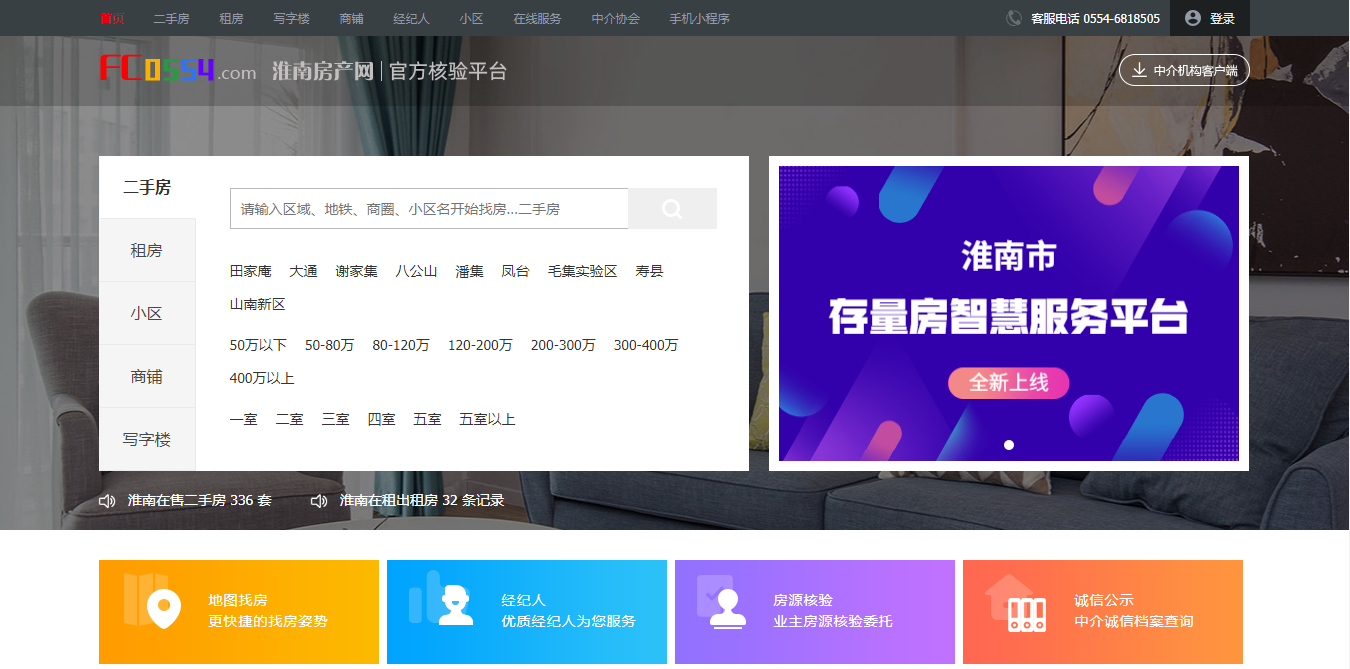Click 淮南在租出租房 32 条记录 notice

422,500
